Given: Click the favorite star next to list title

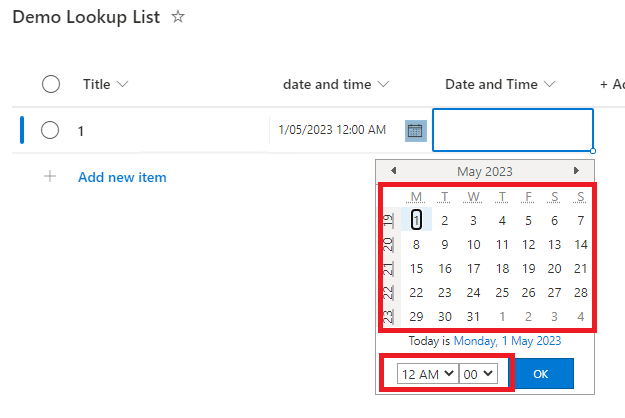Looking at the screenshot, I should (178, 17).
